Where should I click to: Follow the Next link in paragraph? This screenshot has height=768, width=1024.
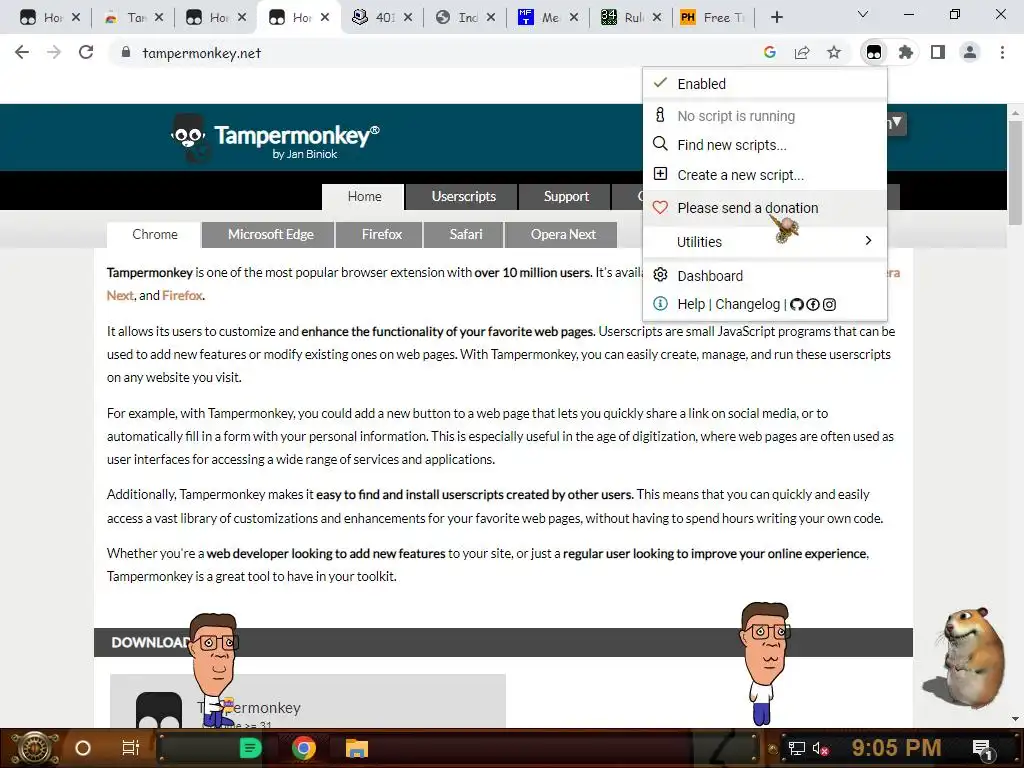pos(120,295)
